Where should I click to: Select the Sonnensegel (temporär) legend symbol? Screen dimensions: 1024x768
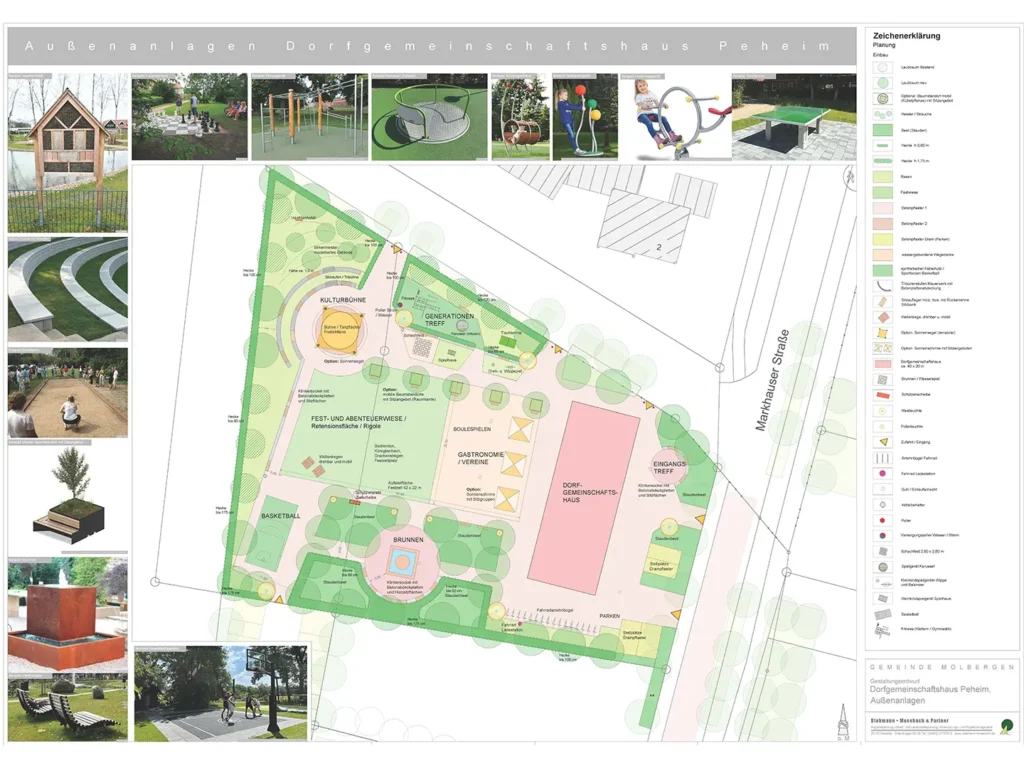pos(882,333)
